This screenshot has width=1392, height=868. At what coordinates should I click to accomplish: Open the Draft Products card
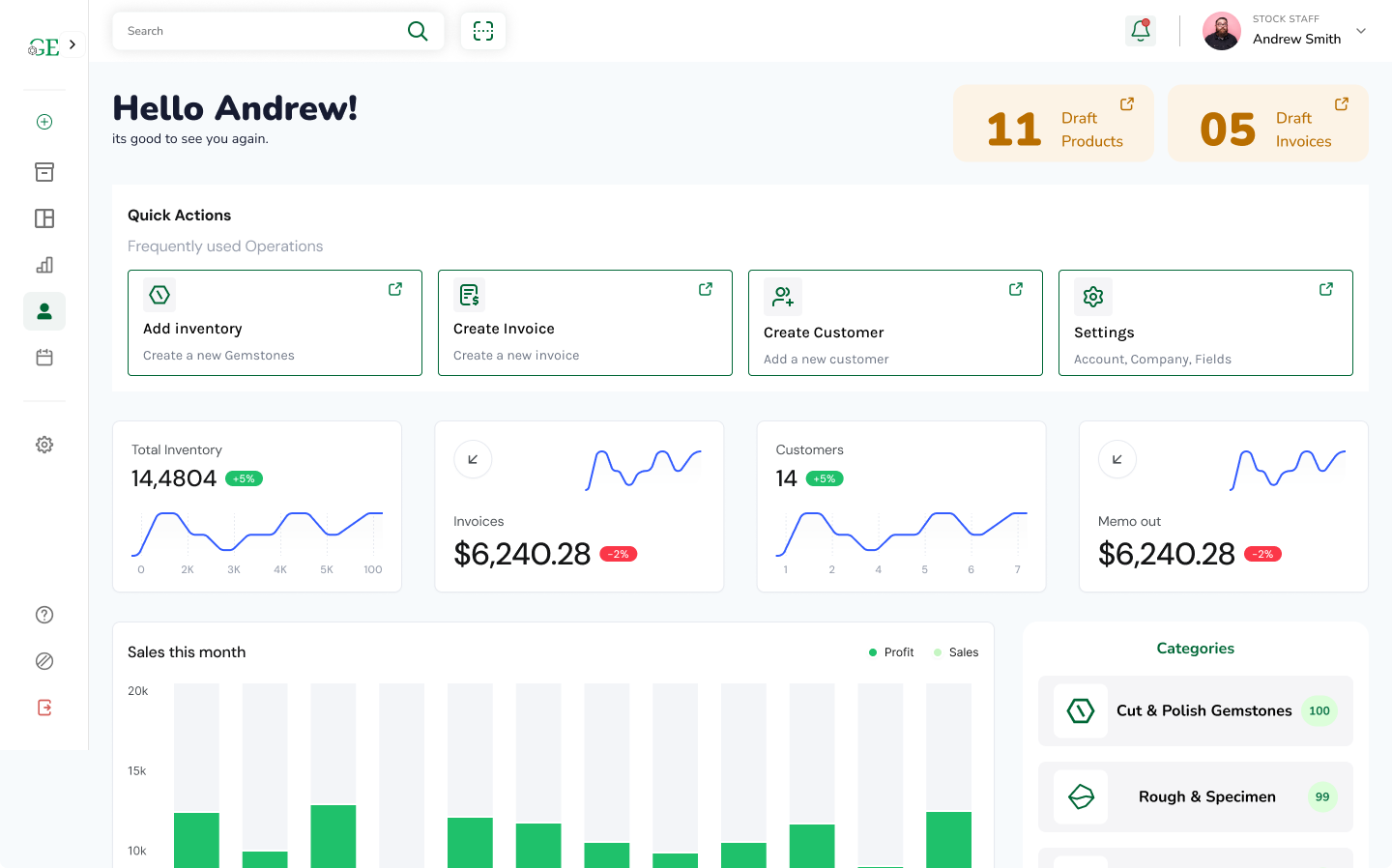[1053, 124]
